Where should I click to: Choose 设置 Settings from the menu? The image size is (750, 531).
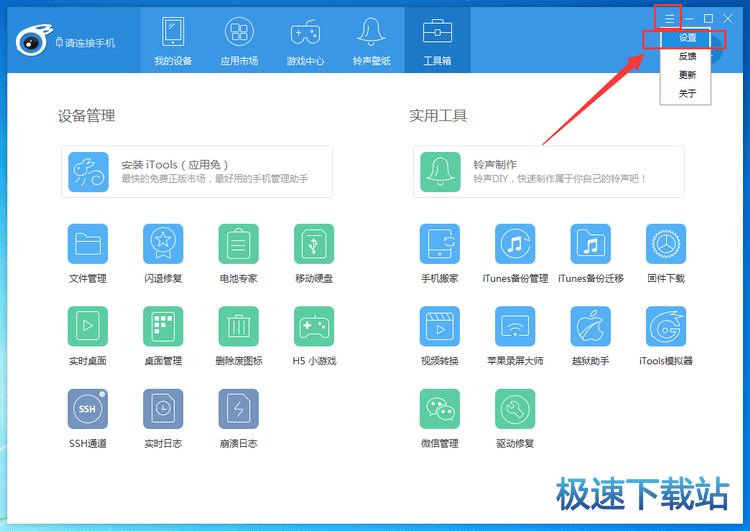click(686, 38)
